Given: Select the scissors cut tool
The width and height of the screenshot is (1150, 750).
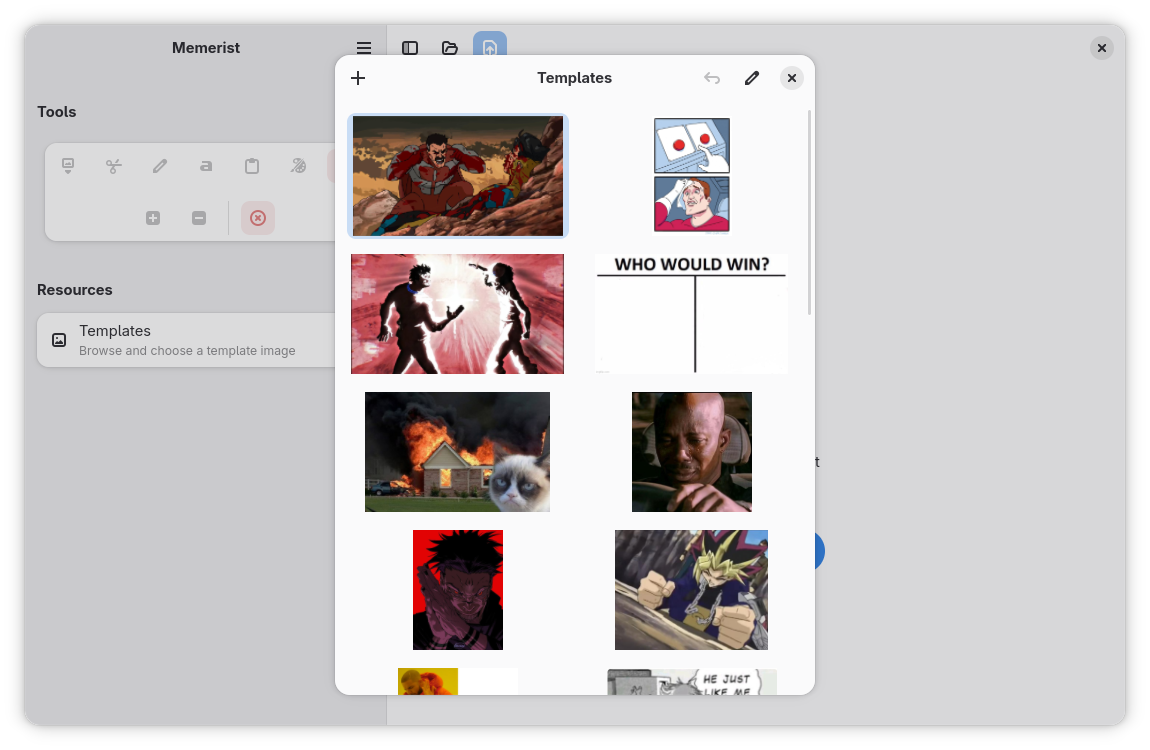Looking at the screenshot, I should (x=114, y=166).
